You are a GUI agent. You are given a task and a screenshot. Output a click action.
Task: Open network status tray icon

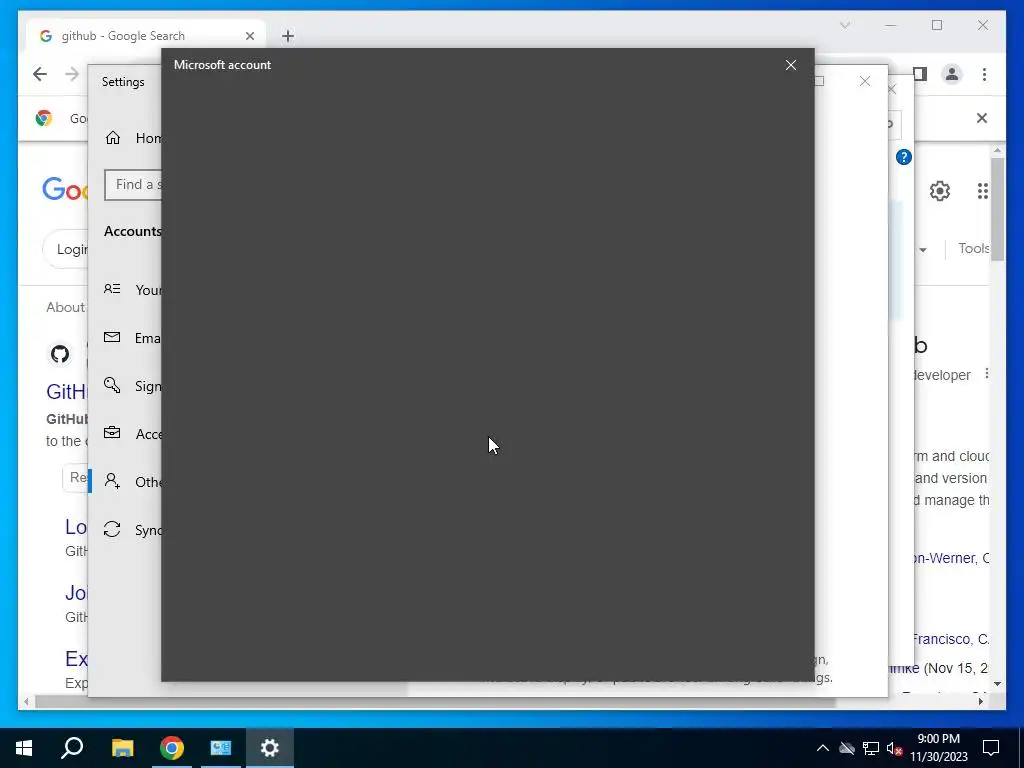coord(871,748)
